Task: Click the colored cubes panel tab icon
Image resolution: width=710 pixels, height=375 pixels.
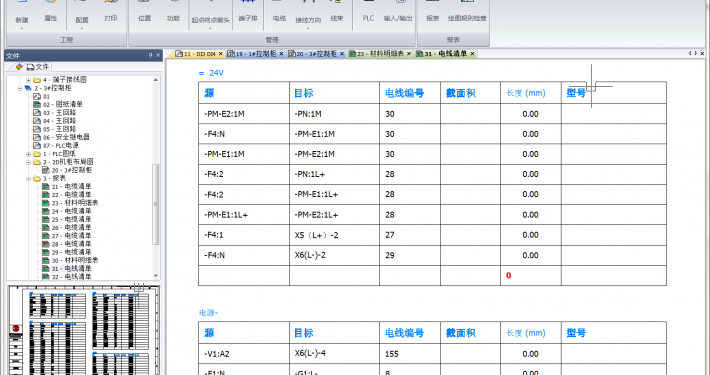Action: (x=19, y=67)
